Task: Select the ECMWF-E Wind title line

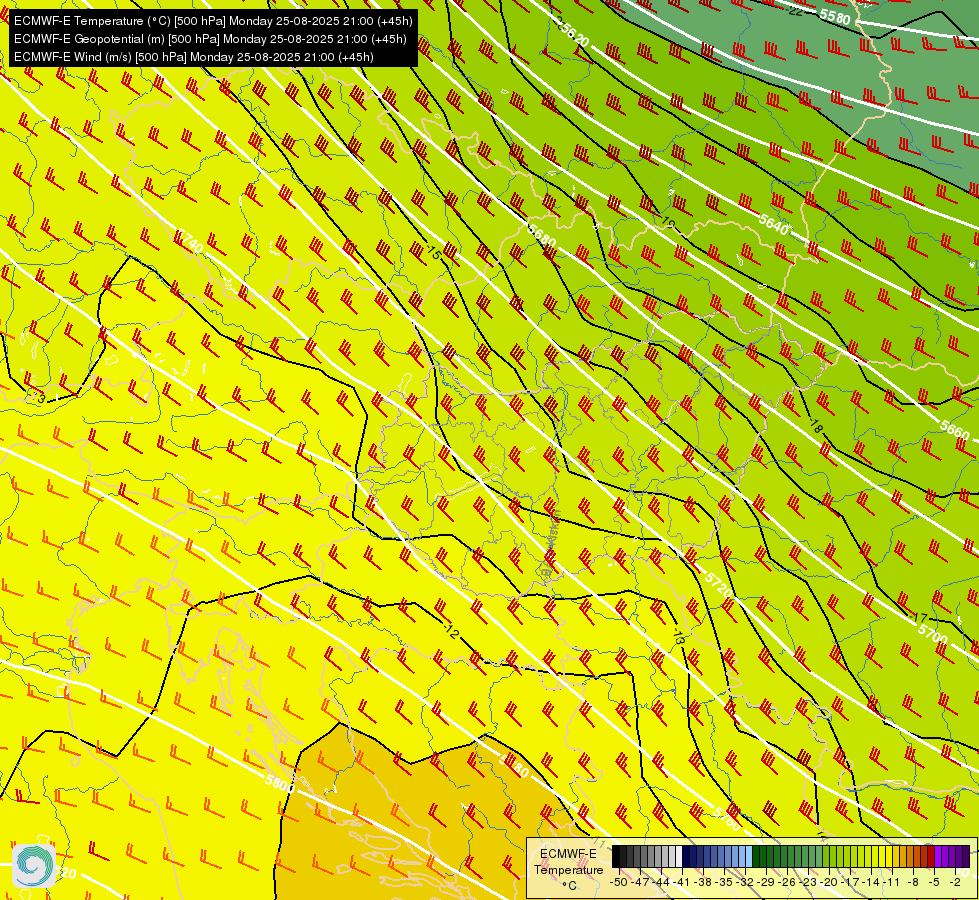Action: (194, 57)
